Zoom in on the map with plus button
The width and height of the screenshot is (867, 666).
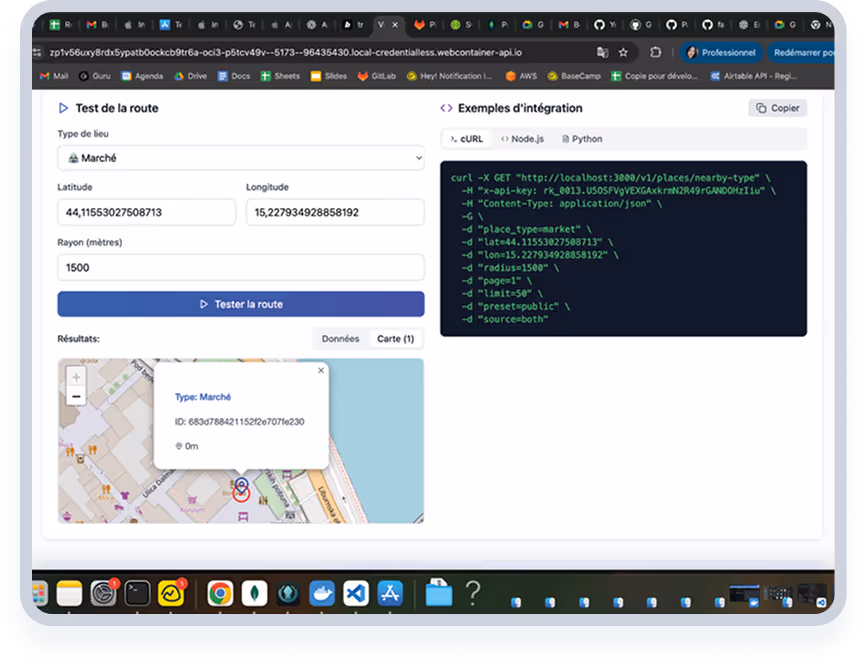click(x=77, y=377)
